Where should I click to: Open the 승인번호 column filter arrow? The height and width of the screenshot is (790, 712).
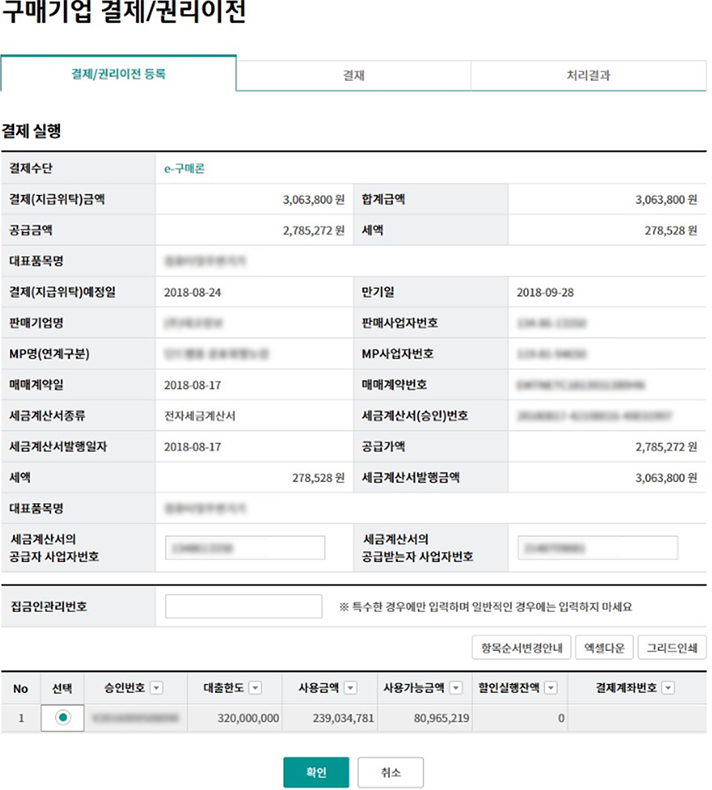coord(157,688)
